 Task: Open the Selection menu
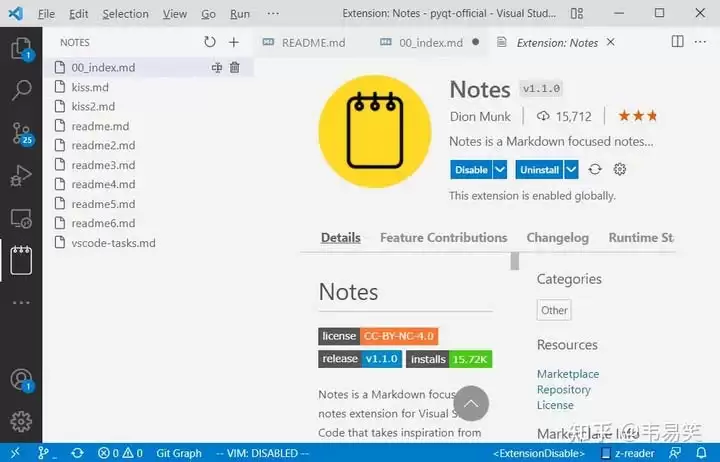tap(125, 14)
